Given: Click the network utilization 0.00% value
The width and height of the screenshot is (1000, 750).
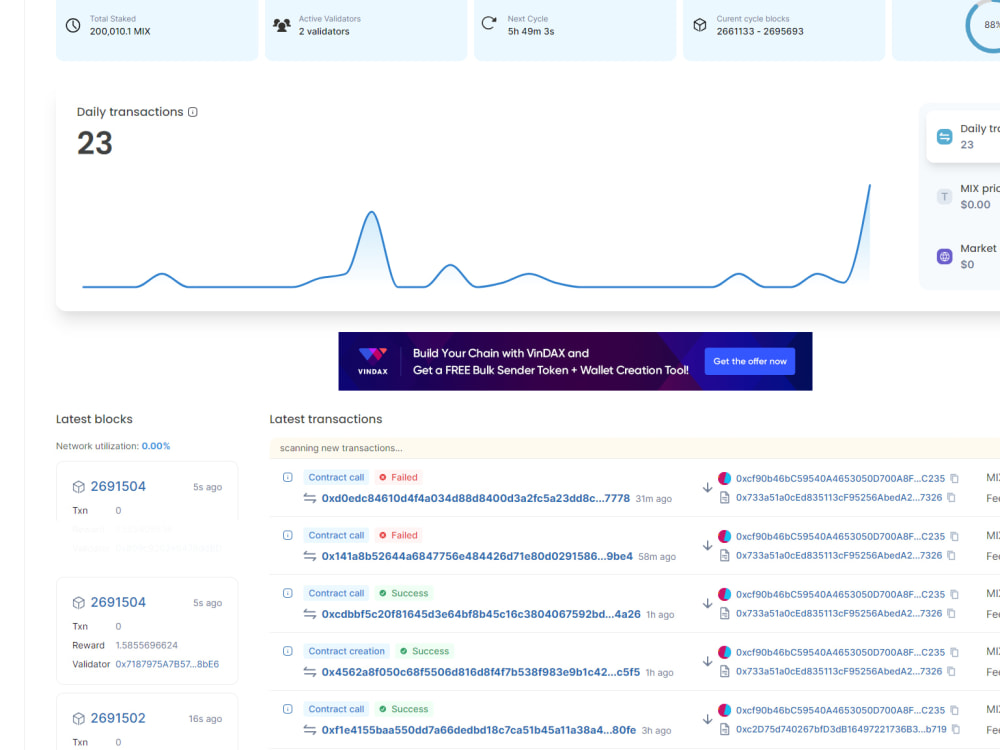Looking at the screenshot, I should tap(156, 446).
